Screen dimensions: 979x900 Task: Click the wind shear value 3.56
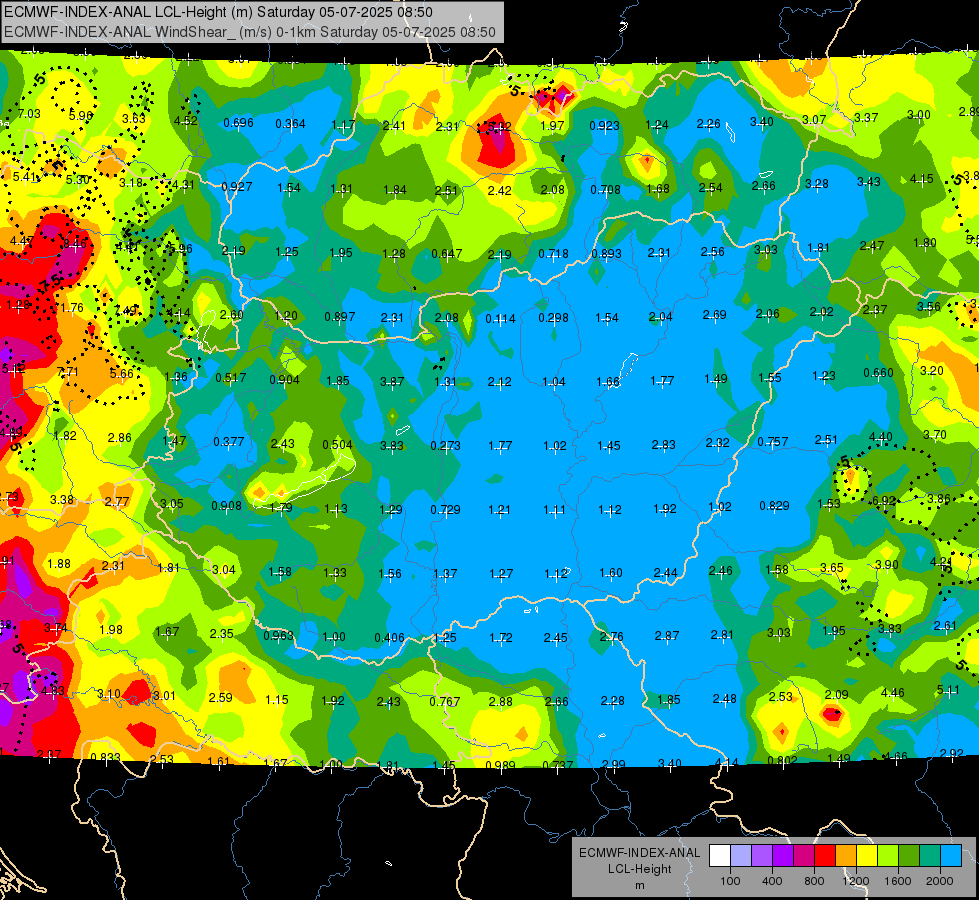[929, 306]
